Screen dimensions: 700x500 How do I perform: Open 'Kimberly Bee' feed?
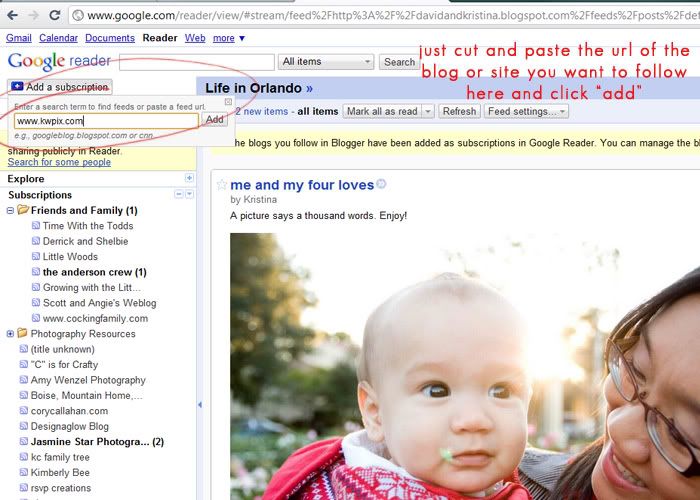[x=60, y=473]
